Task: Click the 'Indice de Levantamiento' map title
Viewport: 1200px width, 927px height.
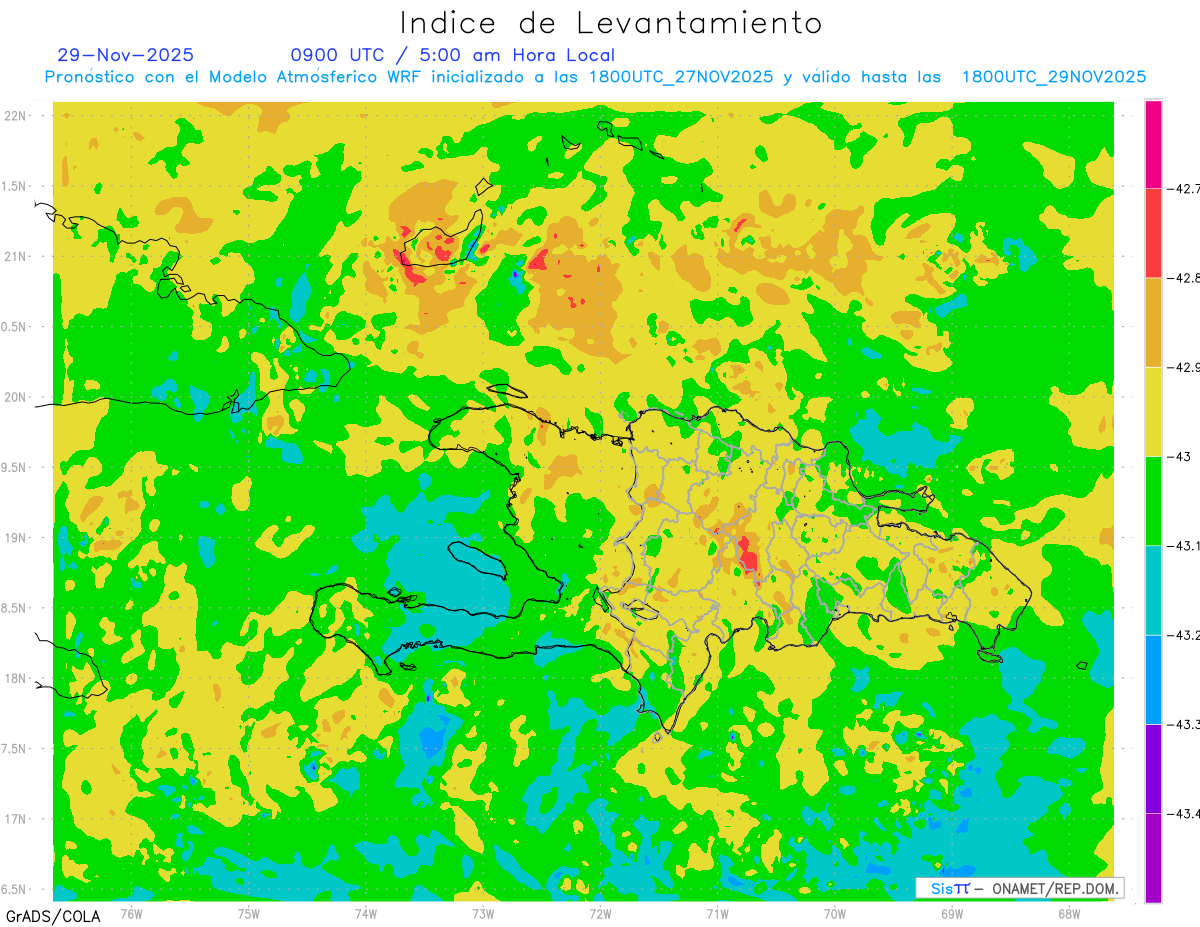Action: coord(611,23)
